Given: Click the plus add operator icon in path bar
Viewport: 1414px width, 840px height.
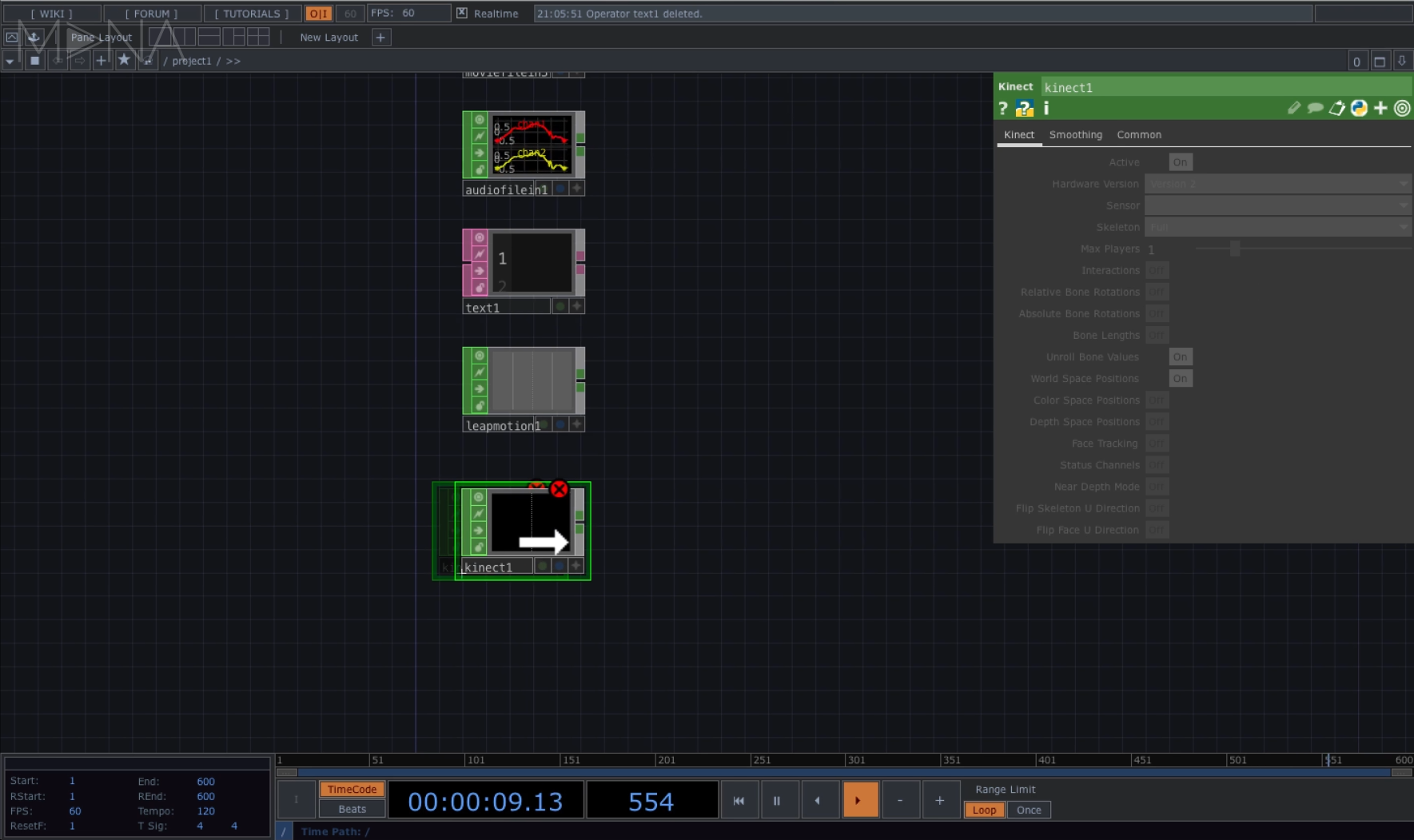Looking at the screenshot, I should tap(102, 61).
